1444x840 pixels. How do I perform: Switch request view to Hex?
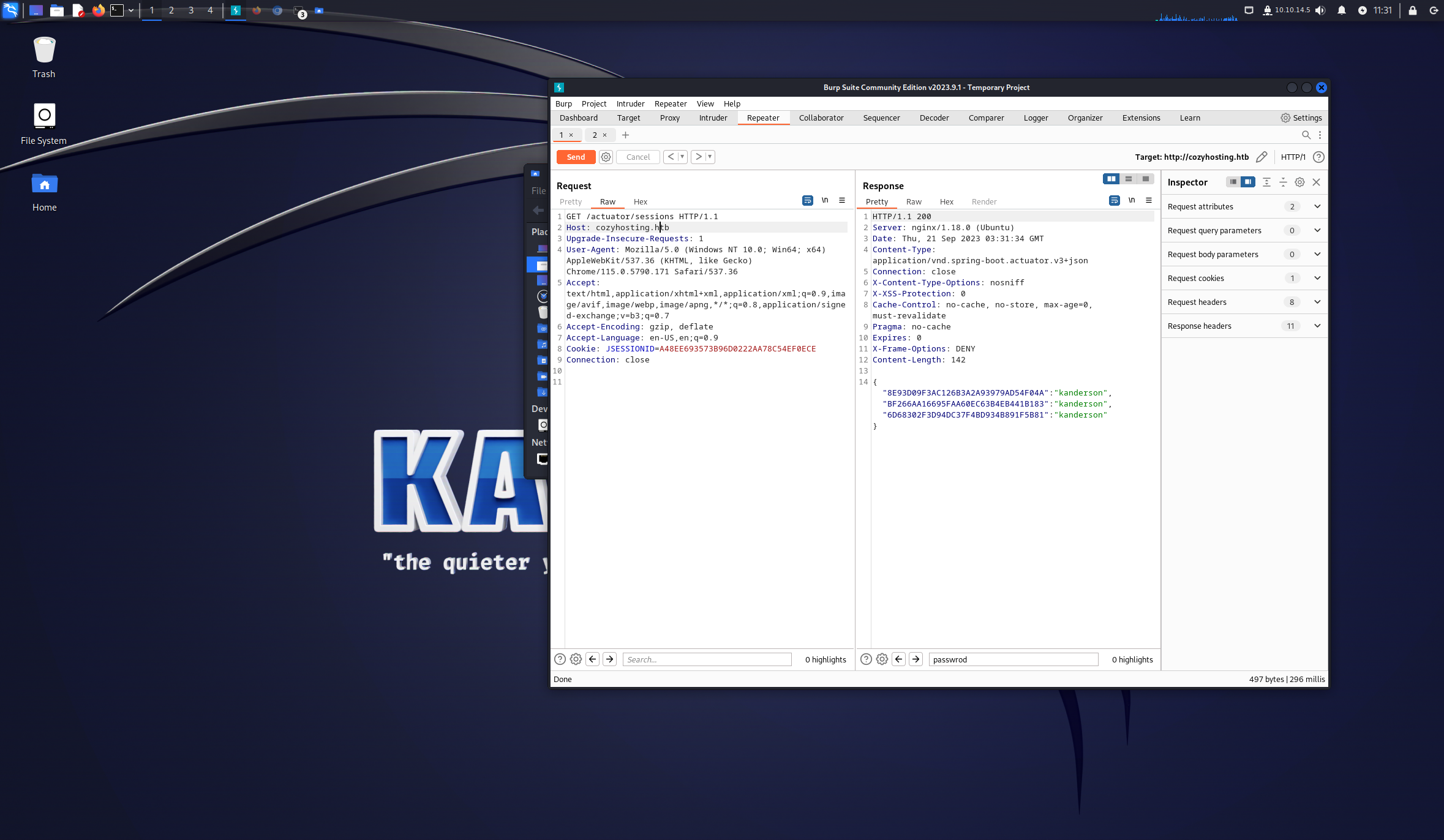tap(640, 201)
